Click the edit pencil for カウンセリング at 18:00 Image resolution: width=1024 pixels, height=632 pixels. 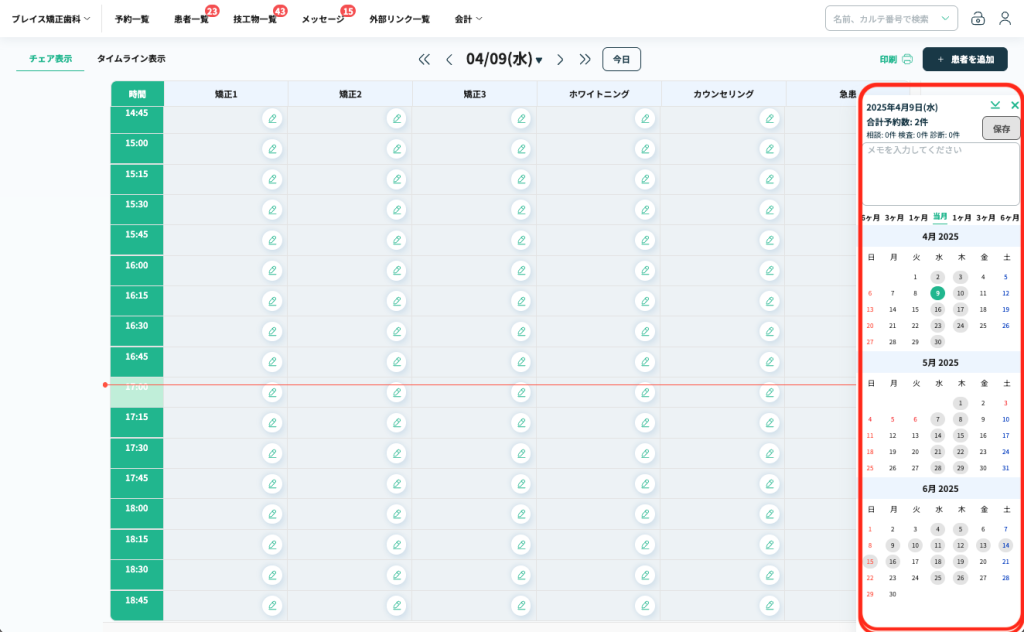pyautogui.click(x=769, y=514)
